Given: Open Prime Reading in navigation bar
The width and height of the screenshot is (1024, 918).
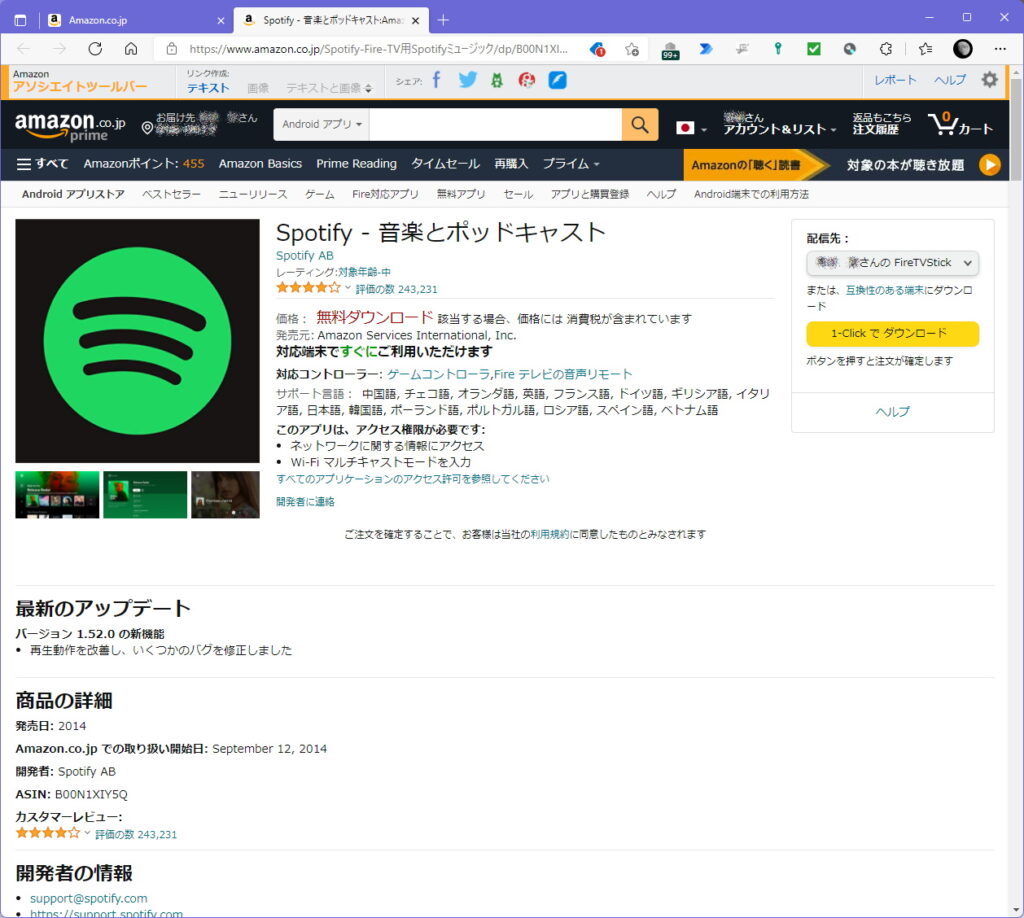Looking at the screenshot, I should [357, 164].
